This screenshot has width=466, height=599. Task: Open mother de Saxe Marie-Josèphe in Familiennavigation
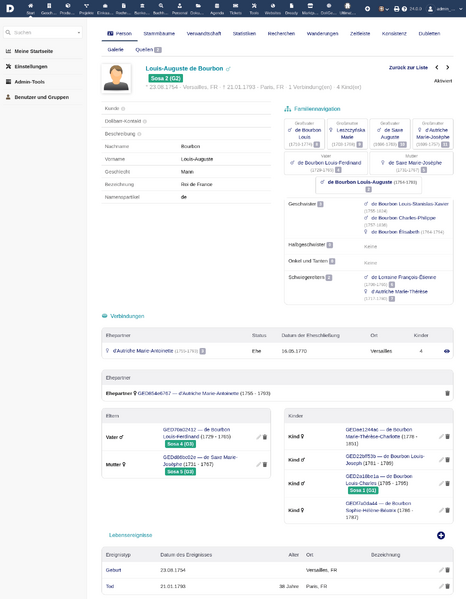(415, 163)
